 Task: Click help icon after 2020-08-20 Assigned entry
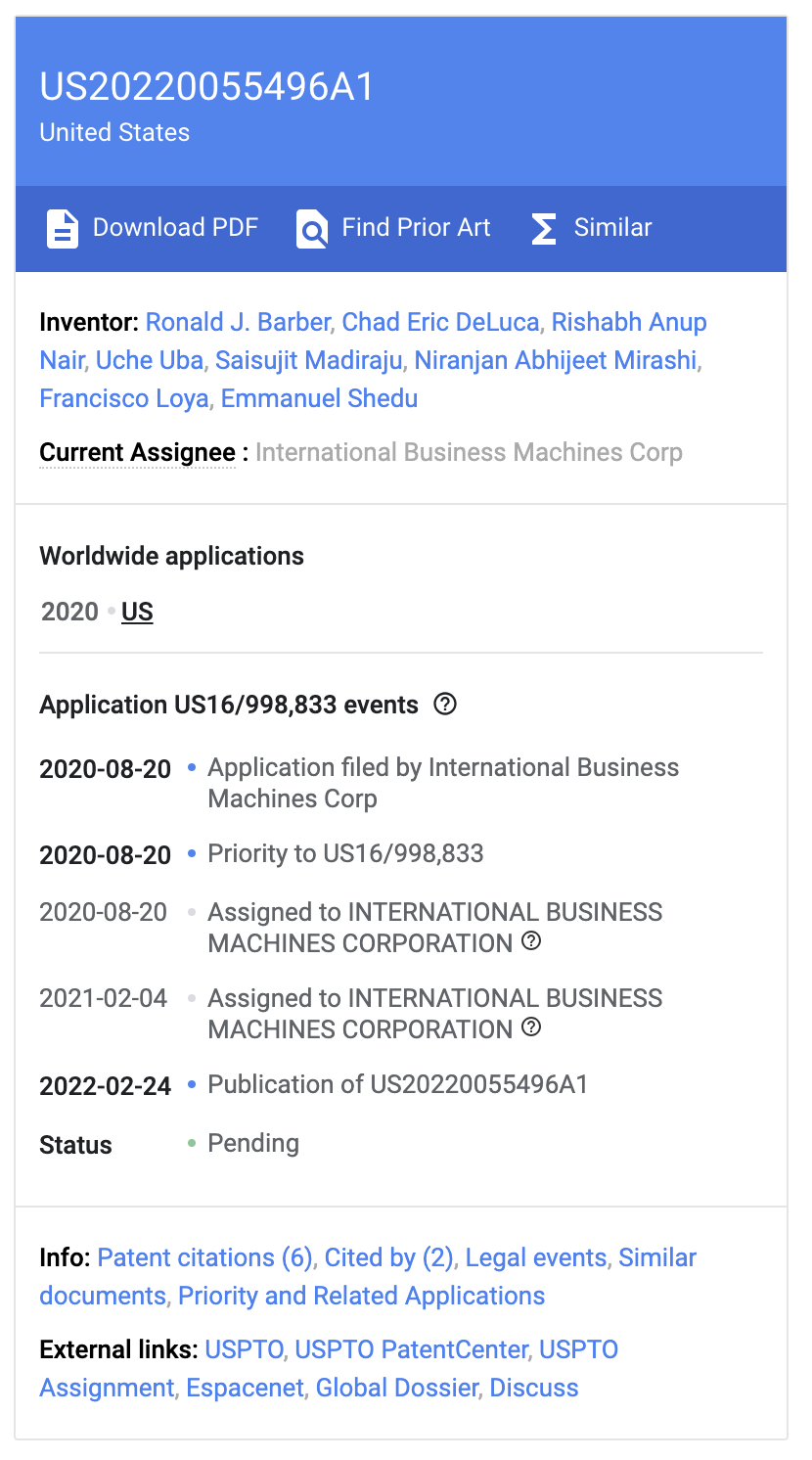coord(531,941)
